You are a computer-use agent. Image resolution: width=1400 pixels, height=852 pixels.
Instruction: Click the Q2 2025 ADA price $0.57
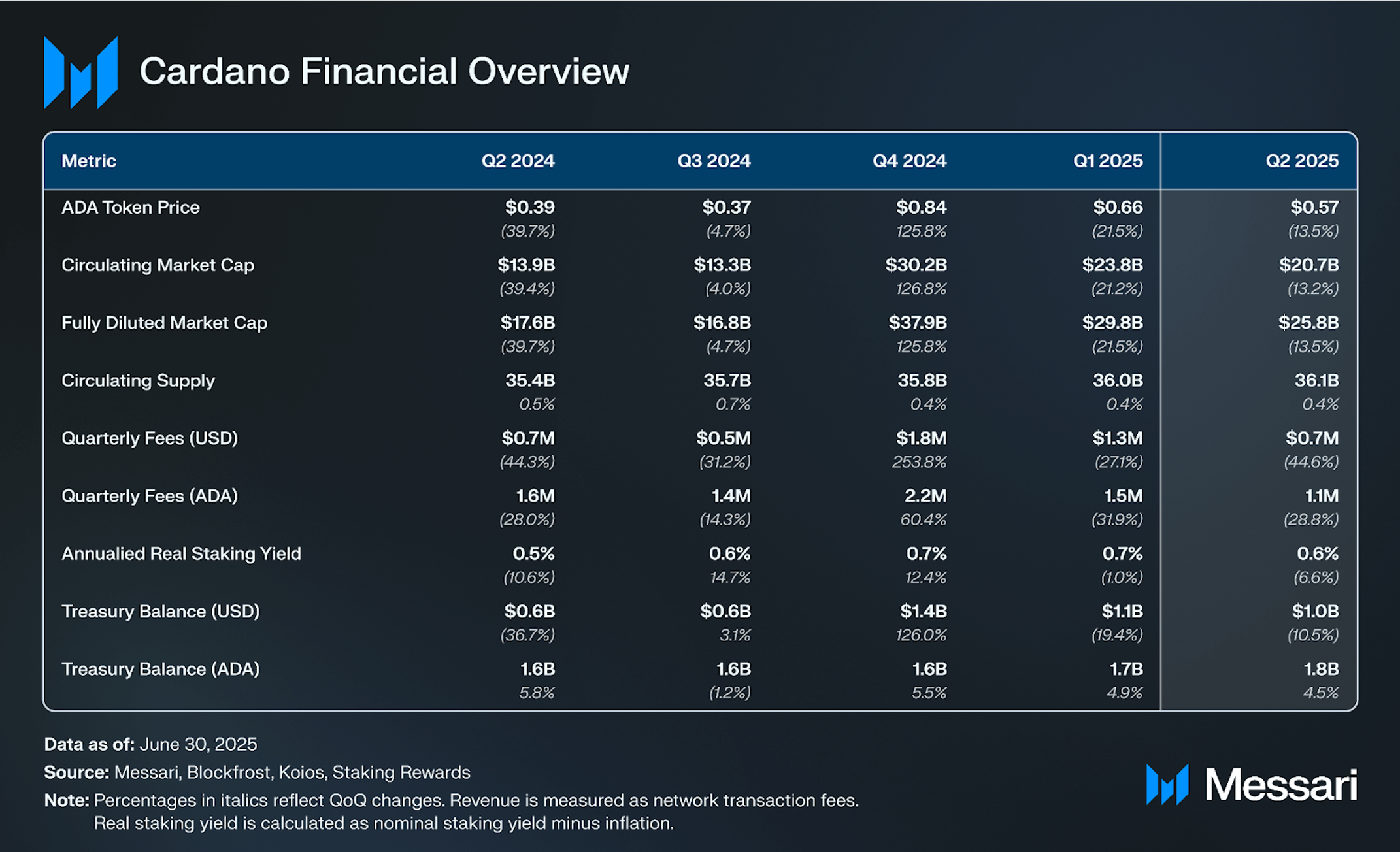1314,207
